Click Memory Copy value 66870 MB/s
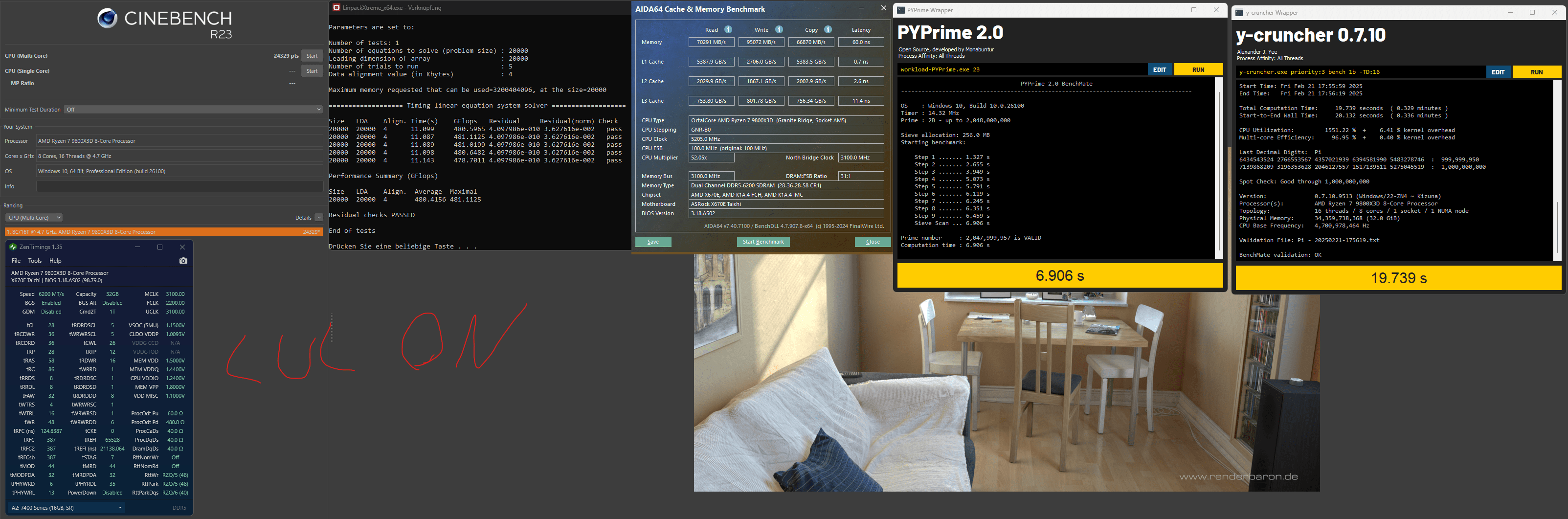 [811, 42]
